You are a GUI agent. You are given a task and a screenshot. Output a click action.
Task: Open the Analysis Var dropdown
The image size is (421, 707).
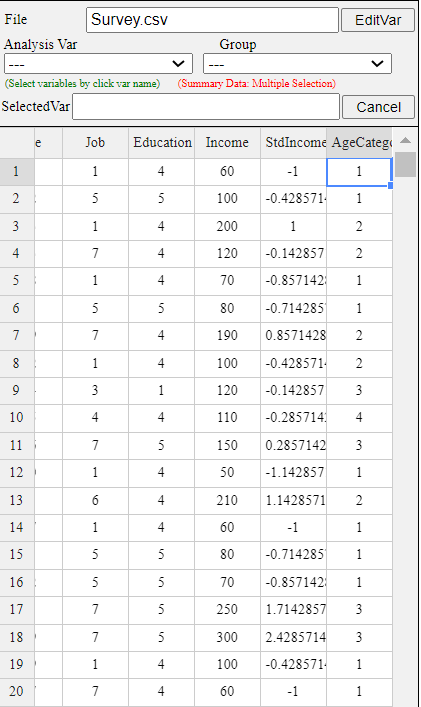click(x=98, y=64)
